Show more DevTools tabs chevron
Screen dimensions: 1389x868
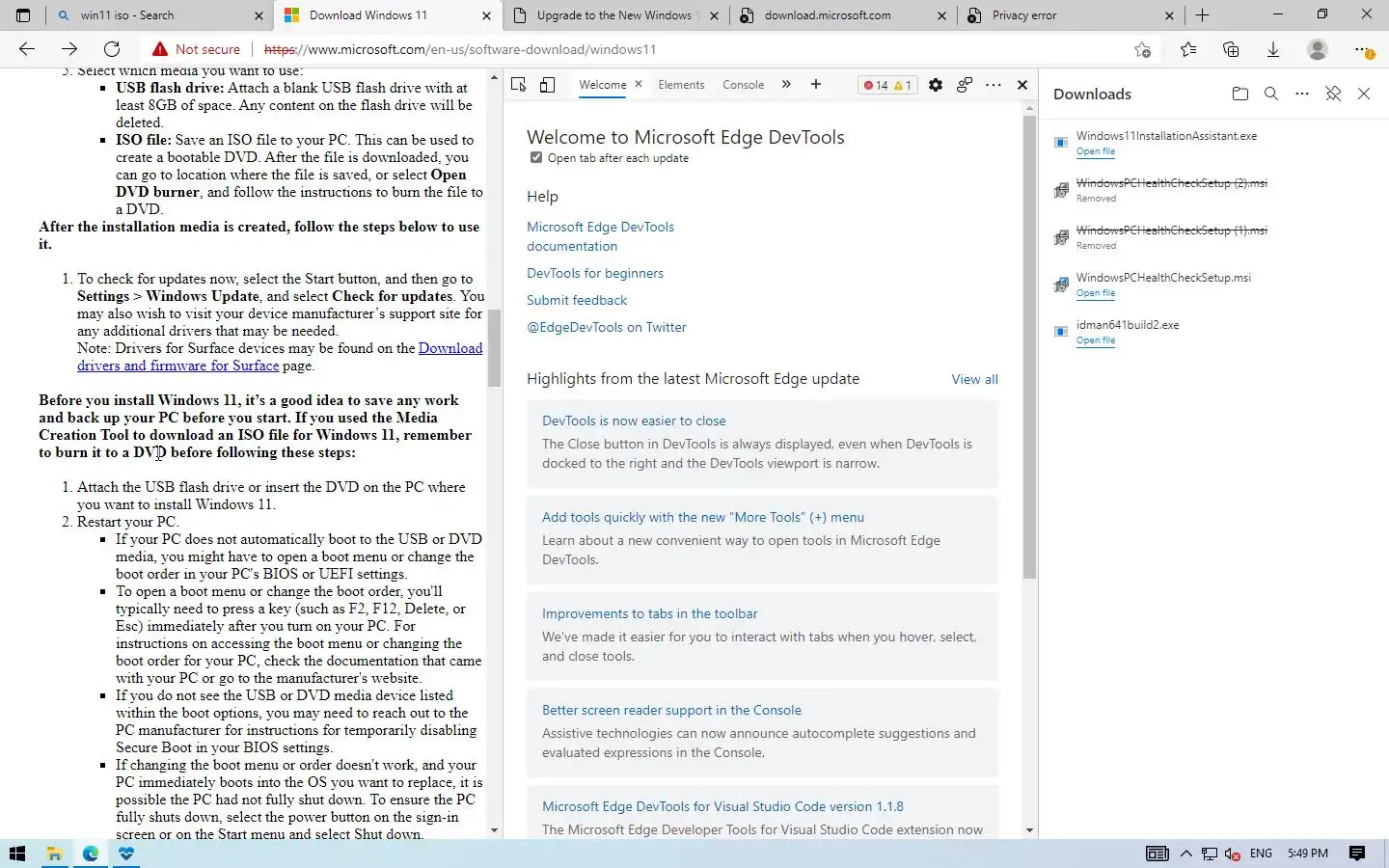tap(786, 85)
